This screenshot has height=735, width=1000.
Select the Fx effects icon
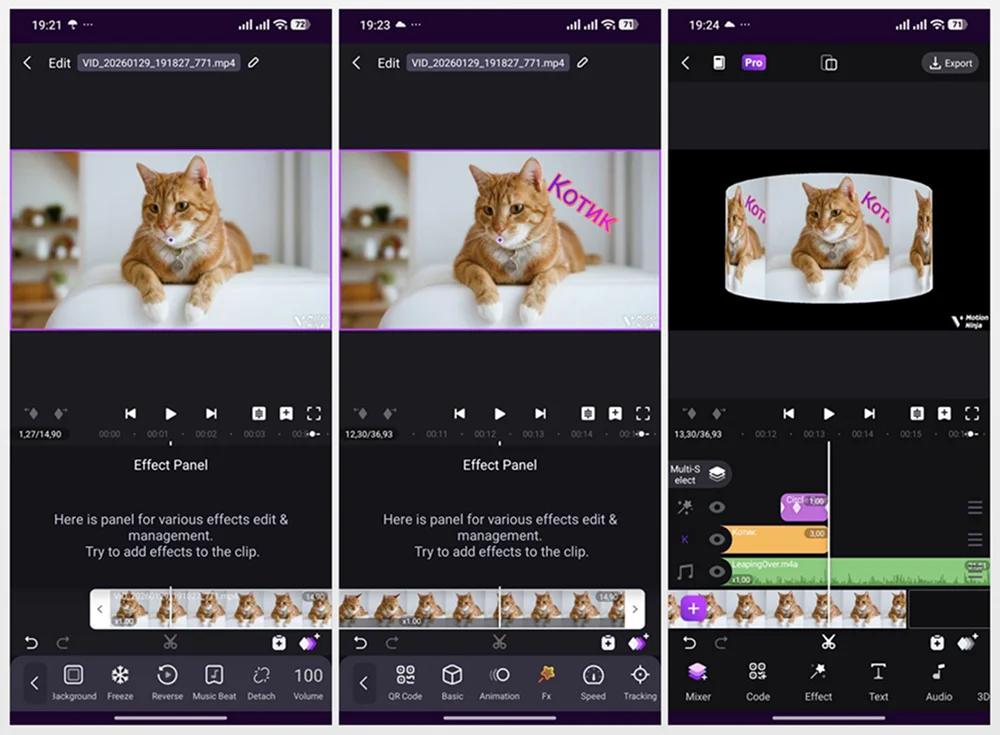546,676
